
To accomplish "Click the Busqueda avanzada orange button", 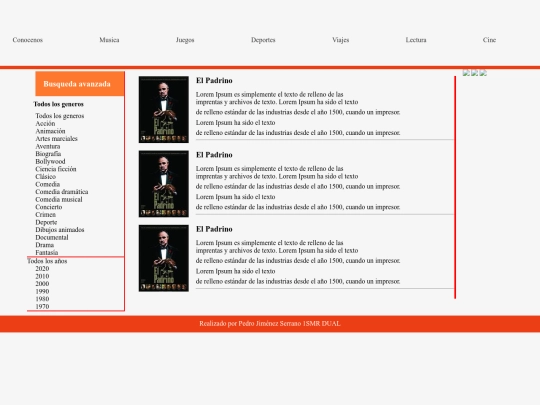I will [x=80, y=84].
